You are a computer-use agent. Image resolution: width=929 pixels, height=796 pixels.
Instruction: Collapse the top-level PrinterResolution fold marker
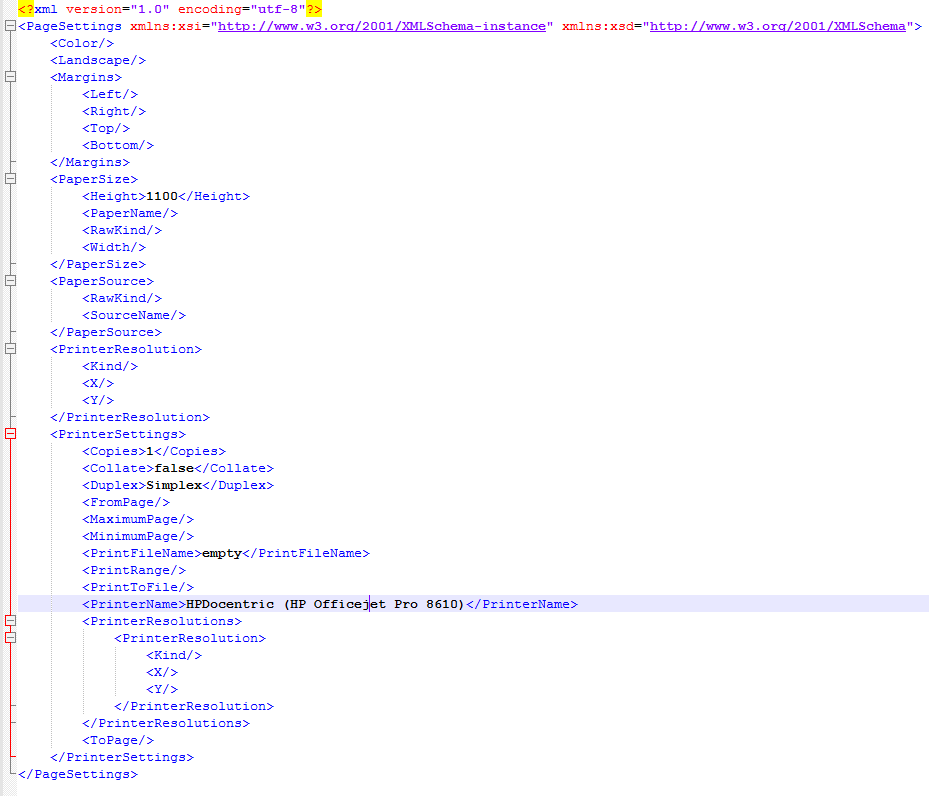[x=10, y=348]
